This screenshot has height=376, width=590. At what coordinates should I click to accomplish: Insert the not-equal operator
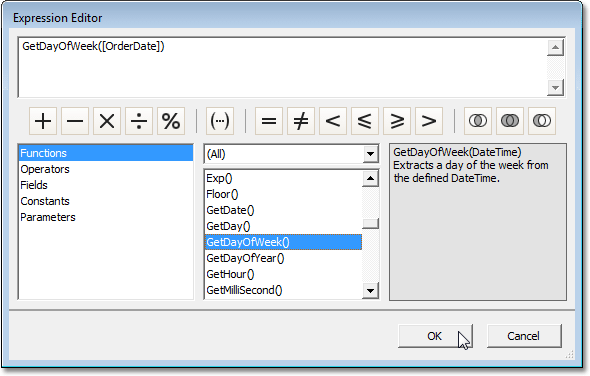tap(301, 121)
